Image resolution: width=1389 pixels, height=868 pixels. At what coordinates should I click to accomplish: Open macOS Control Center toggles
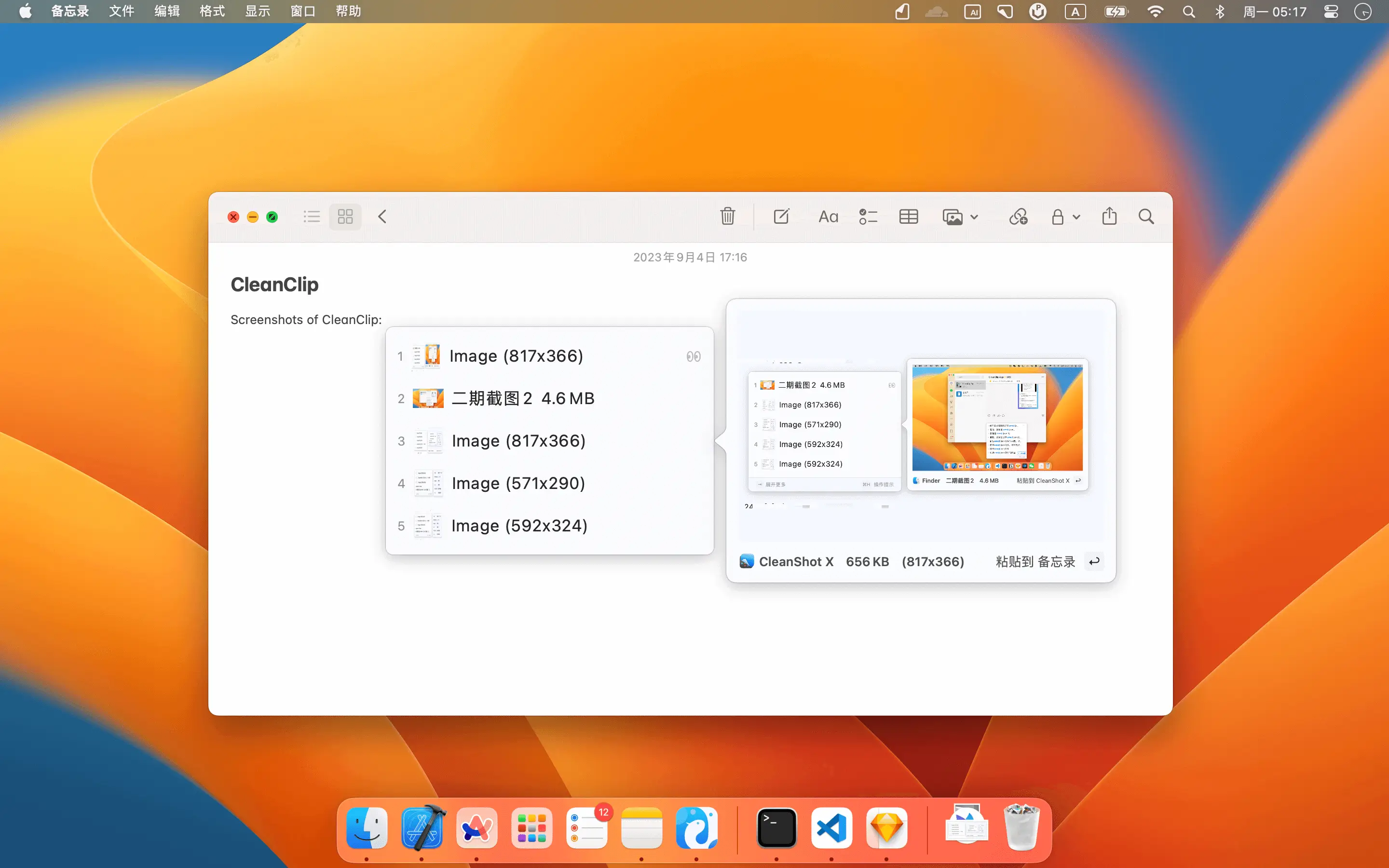[x=1331, y=12]
